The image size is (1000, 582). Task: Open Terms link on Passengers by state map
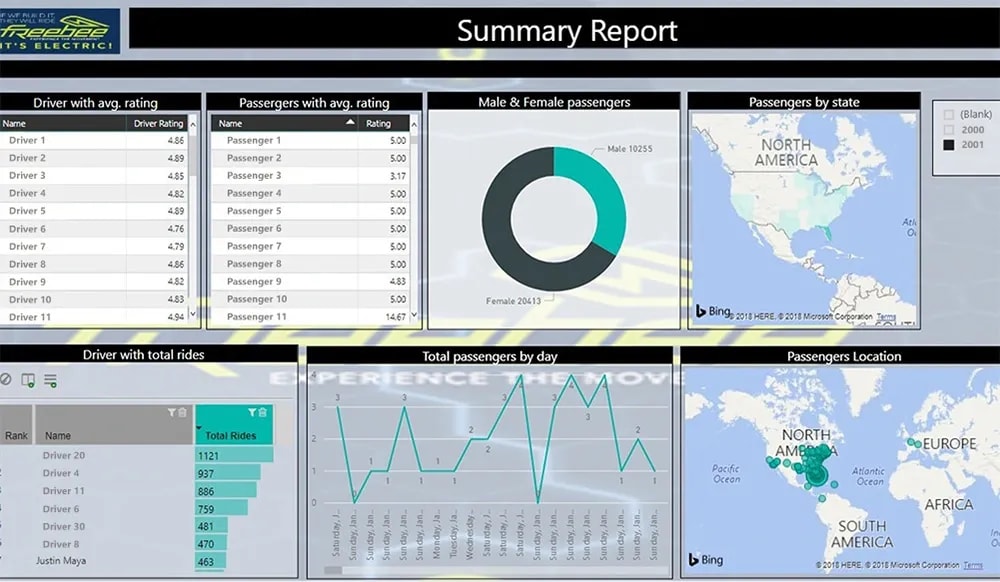pos(886,317)
